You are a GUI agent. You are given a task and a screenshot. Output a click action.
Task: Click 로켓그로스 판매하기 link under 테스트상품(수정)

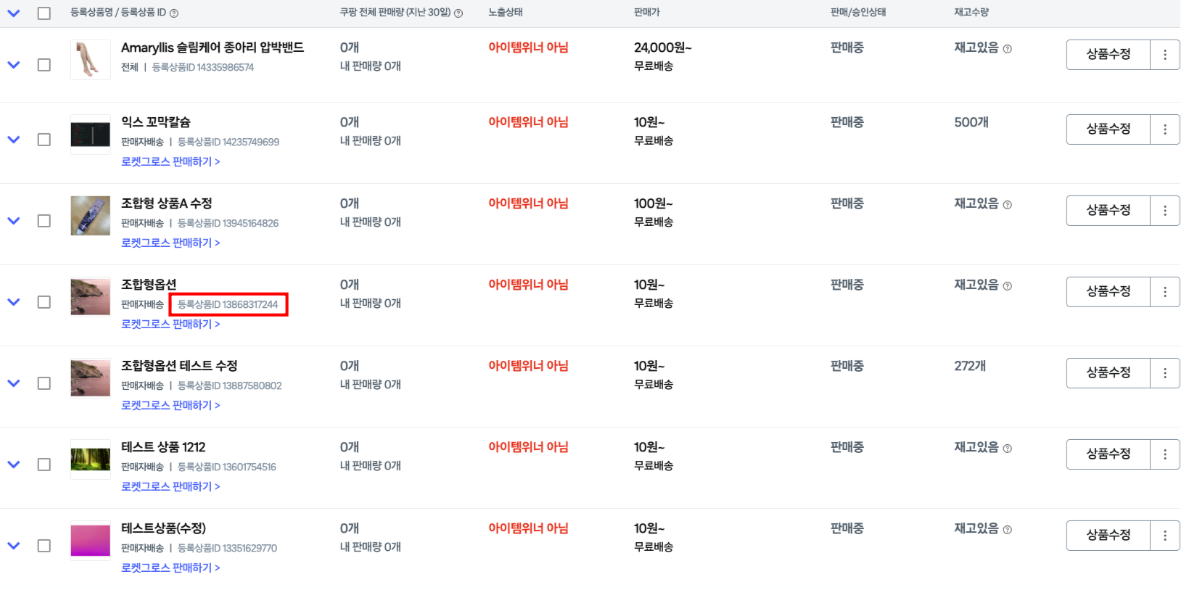point(171,568)
